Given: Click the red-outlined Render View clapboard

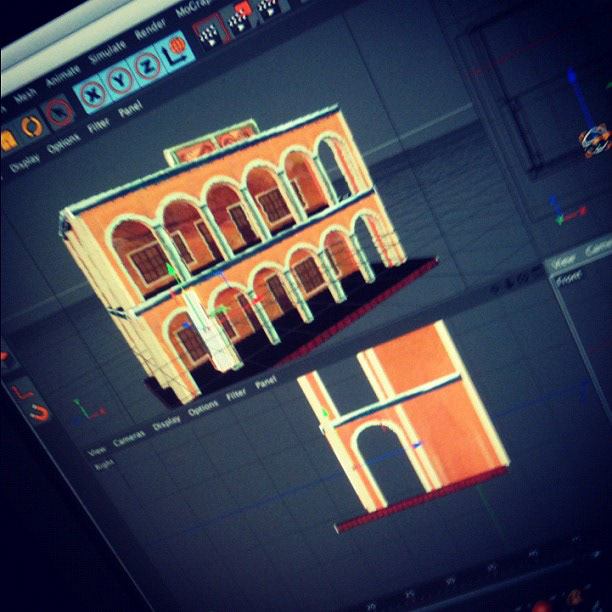Looking at the screenshot, I should 211,32.
